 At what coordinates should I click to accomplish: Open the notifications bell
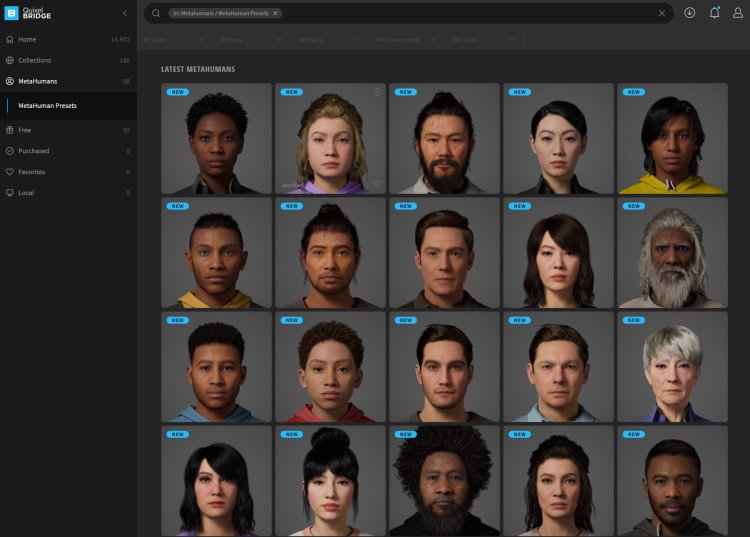pyautogui.click(x=715, y=12)
